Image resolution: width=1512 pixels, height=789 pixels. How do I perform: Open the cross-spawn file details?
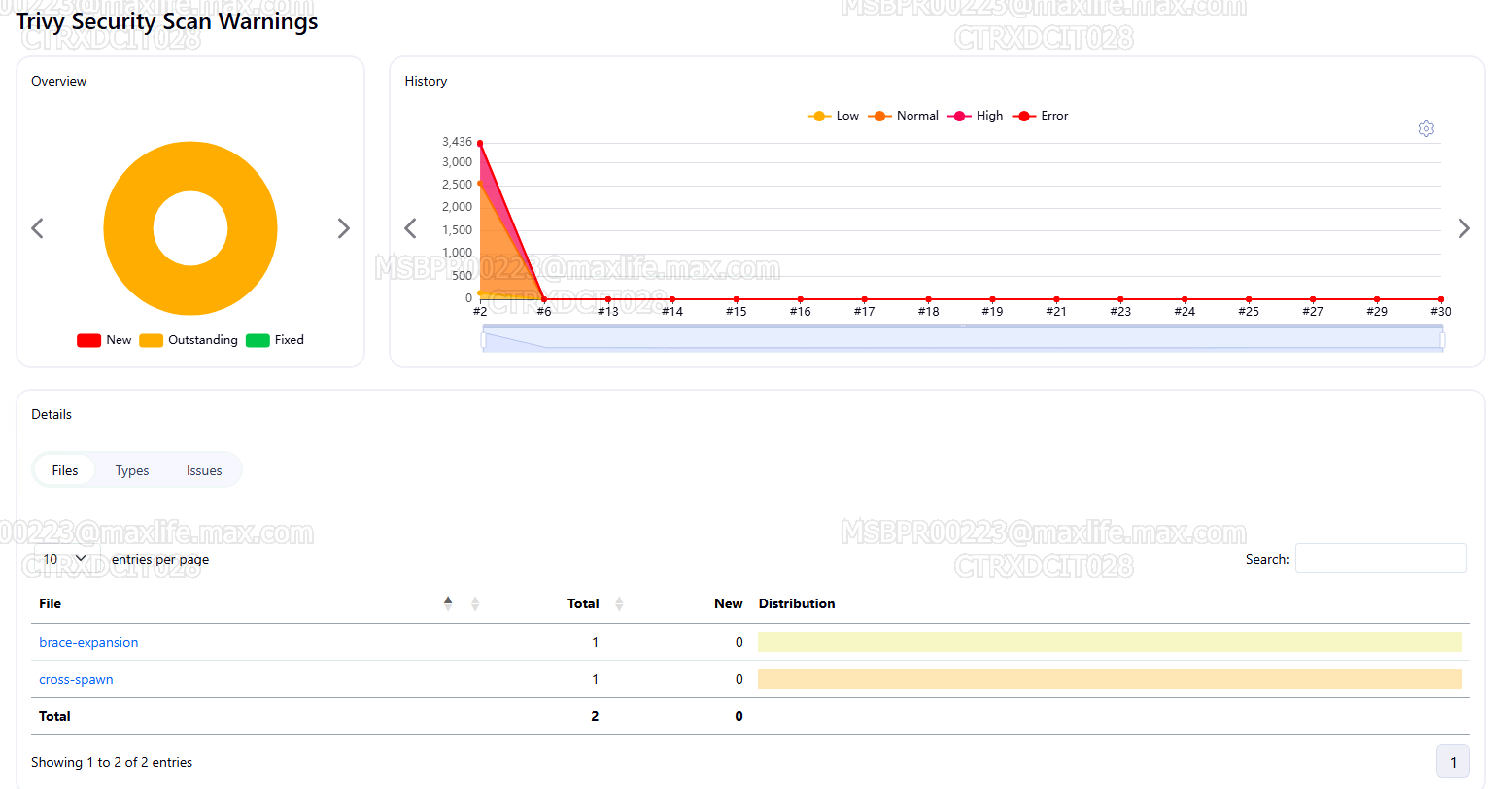coord(76,679)
